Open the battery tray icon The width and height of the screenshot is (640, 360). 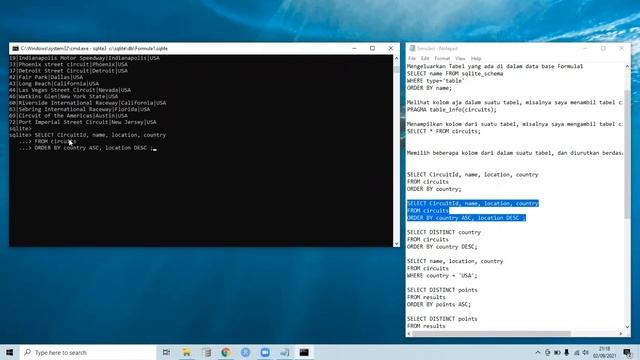click(x=557, y=352)
